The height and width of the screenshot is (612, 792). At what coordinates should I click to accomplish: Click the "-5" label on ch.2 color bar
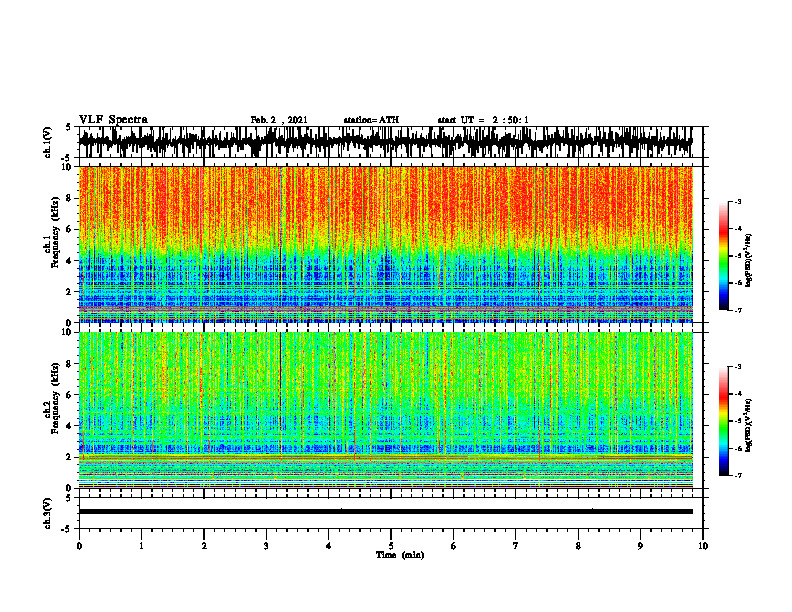(738, 421)
